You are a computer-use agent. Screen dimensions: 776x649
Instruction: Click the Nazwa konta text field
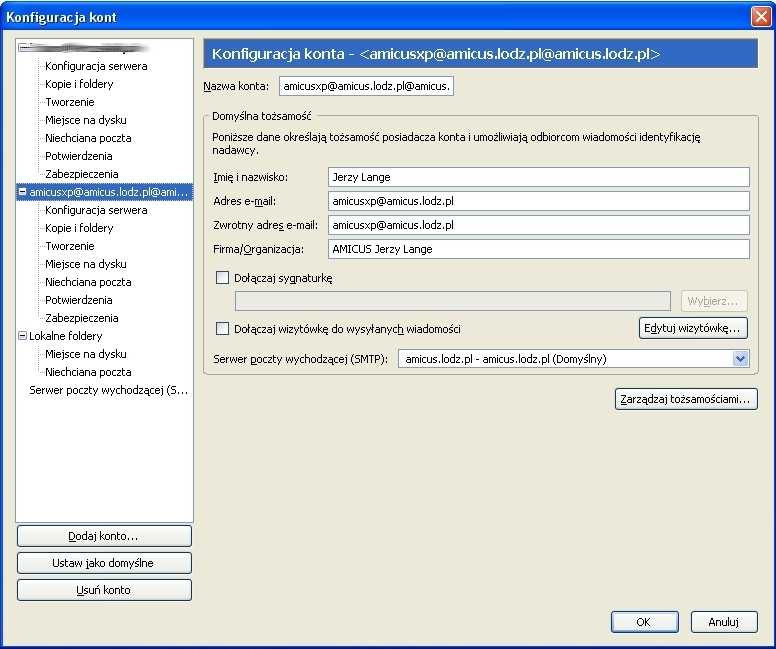click(366, 87)
